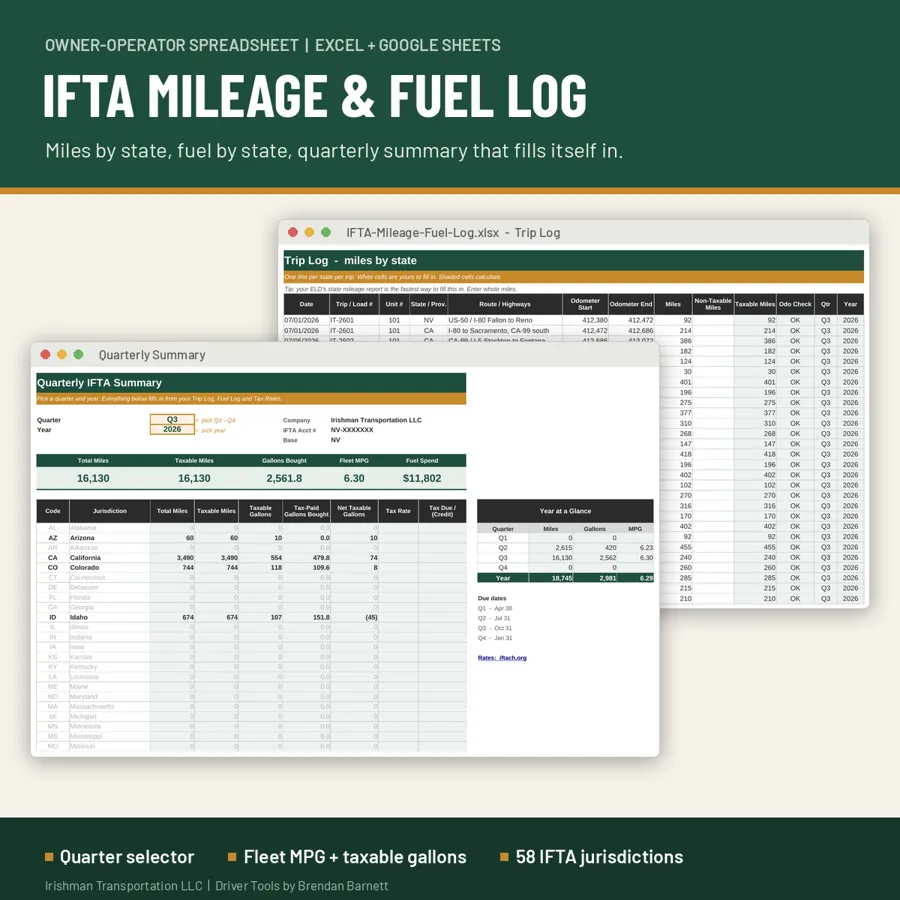Image resolution: width=900 pixels, height=900 pixels.
Task: Select the Non-Taxable Miles column header
Action: tap(713, 304)
